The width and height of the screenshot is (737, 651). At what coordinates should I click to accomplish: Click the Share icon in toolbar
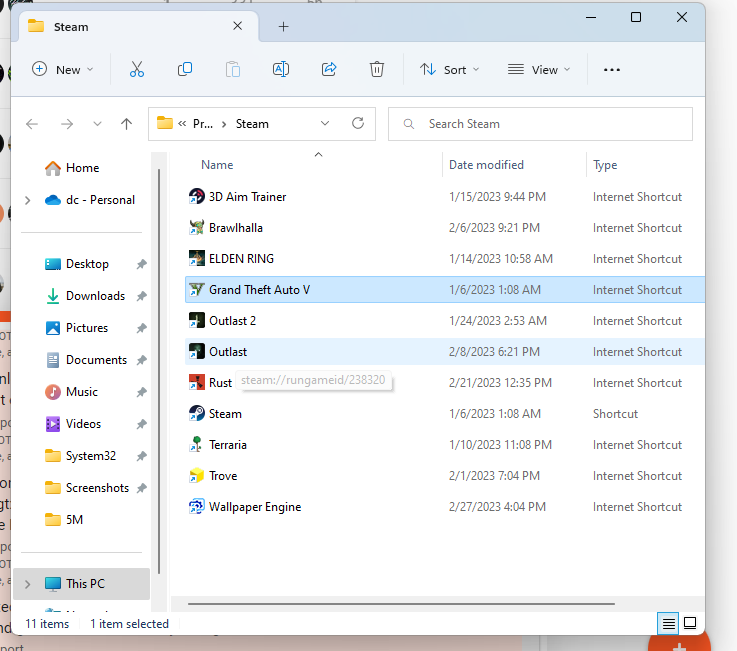coord(329,69)
